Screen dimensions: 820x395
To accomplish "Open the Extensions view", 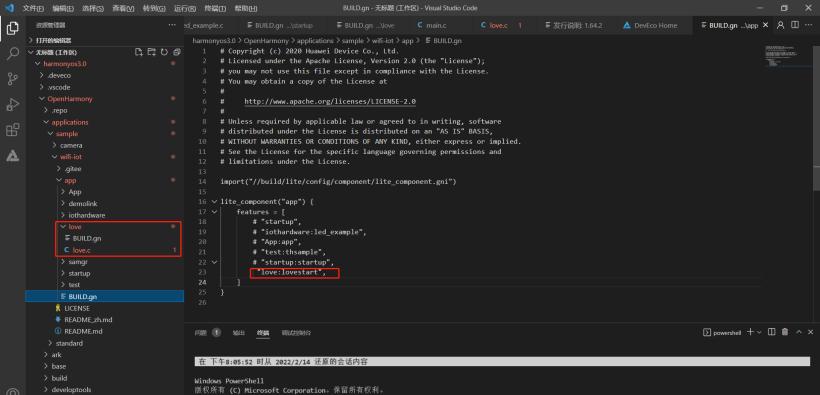I will point(13,130).
